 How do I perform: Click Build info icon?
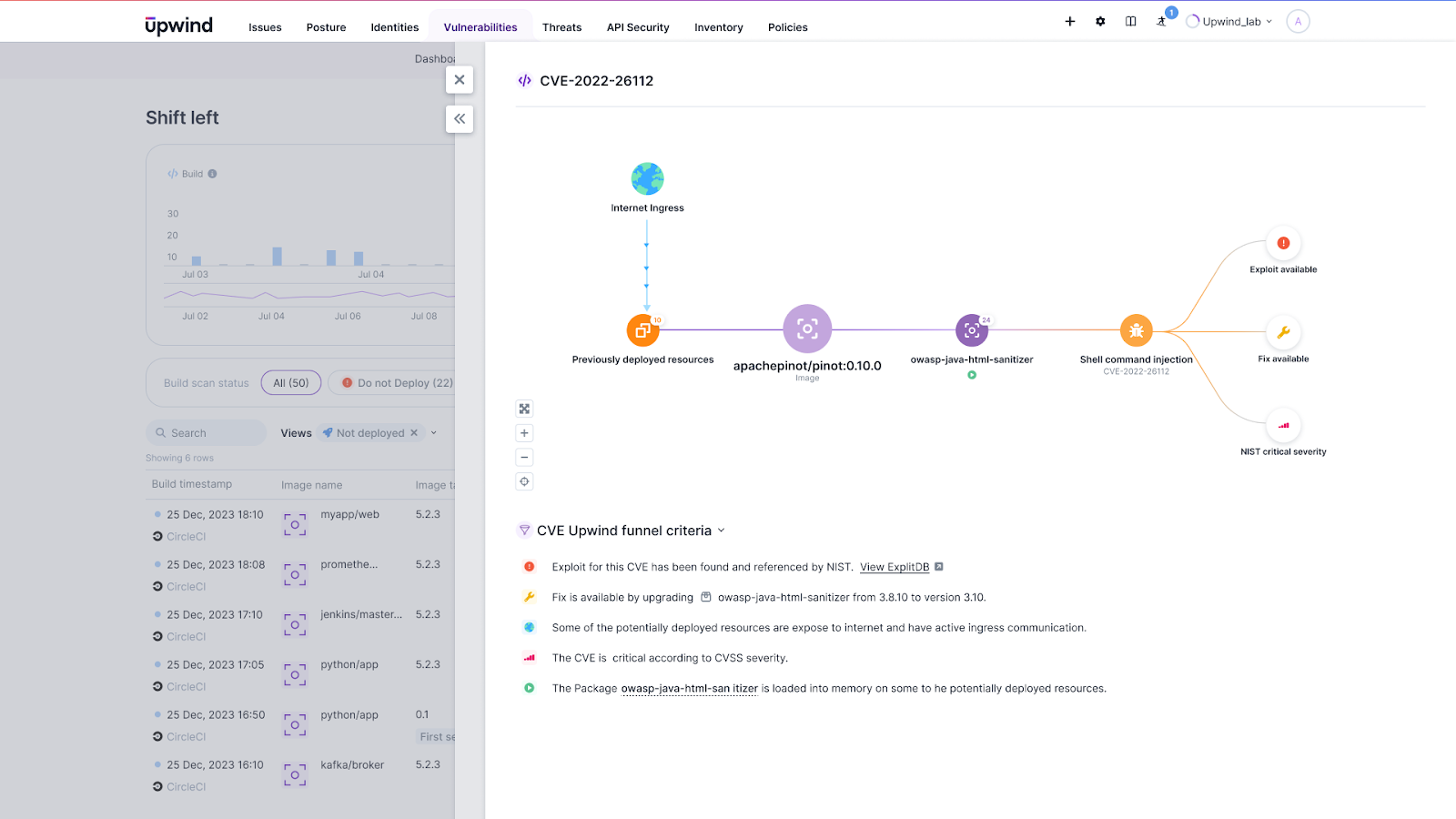[x=212, y=174]
